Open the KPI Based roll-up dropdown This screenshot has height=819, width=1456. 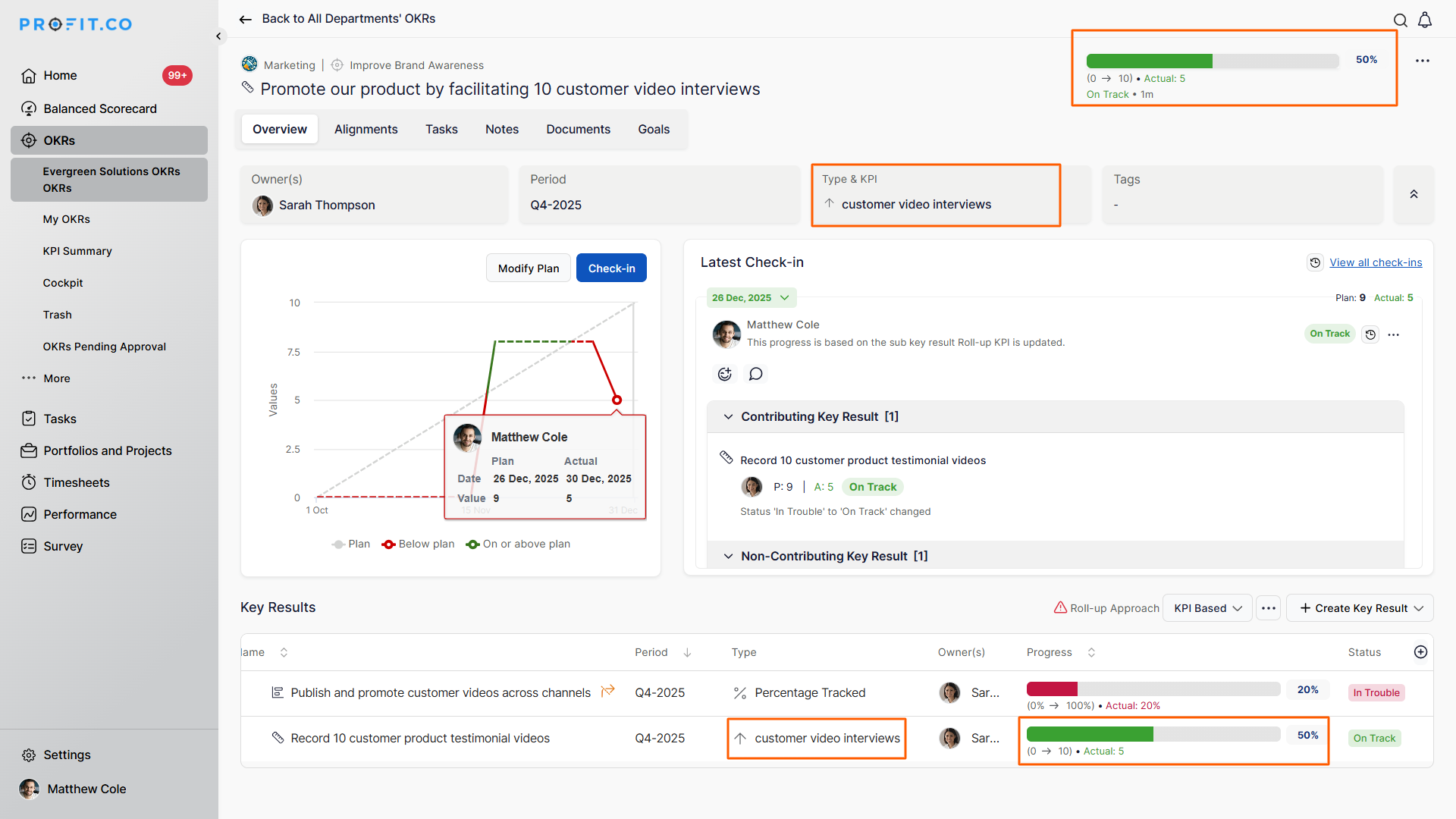pyautogui.click(x=1207, y=608)
